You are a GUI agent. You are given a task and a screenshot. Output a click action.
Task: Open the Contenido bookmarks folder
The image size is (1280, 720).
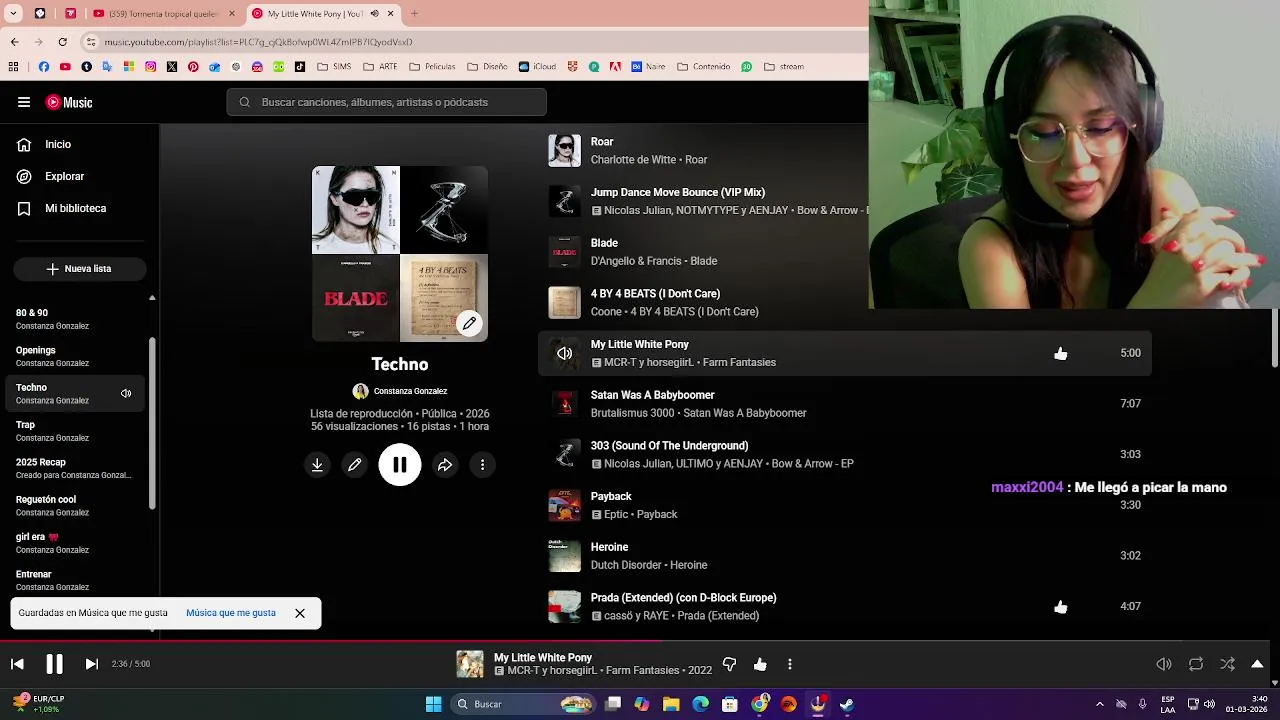(x=703, y=67)
